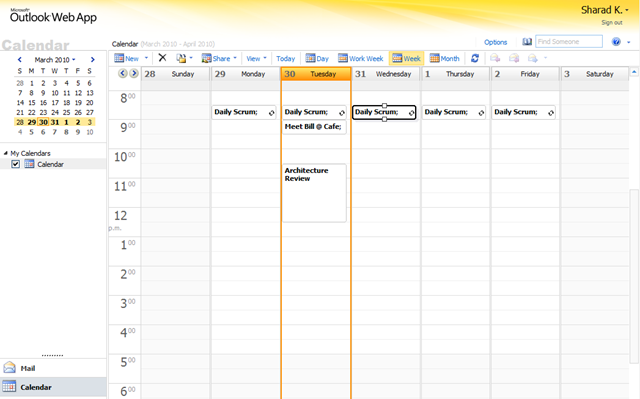Click the 31 Wednesday day header
Image resolution: width=640 pixels, height=399 pixels.
pyautogui.click(x=386, y=74)
